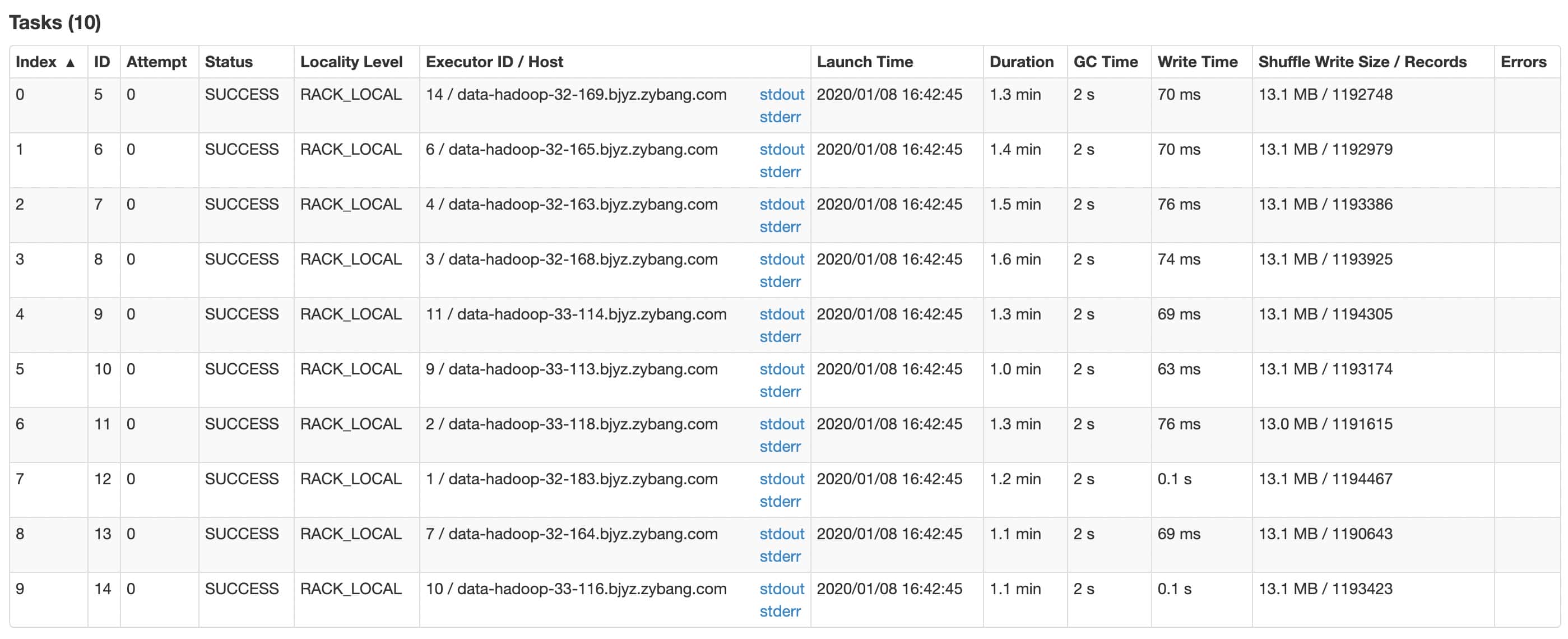Select host text 14 / data-hadoop-32-169.bjyz.zybang.com
Screen dimensions: 1568x639
pos(576,95)
